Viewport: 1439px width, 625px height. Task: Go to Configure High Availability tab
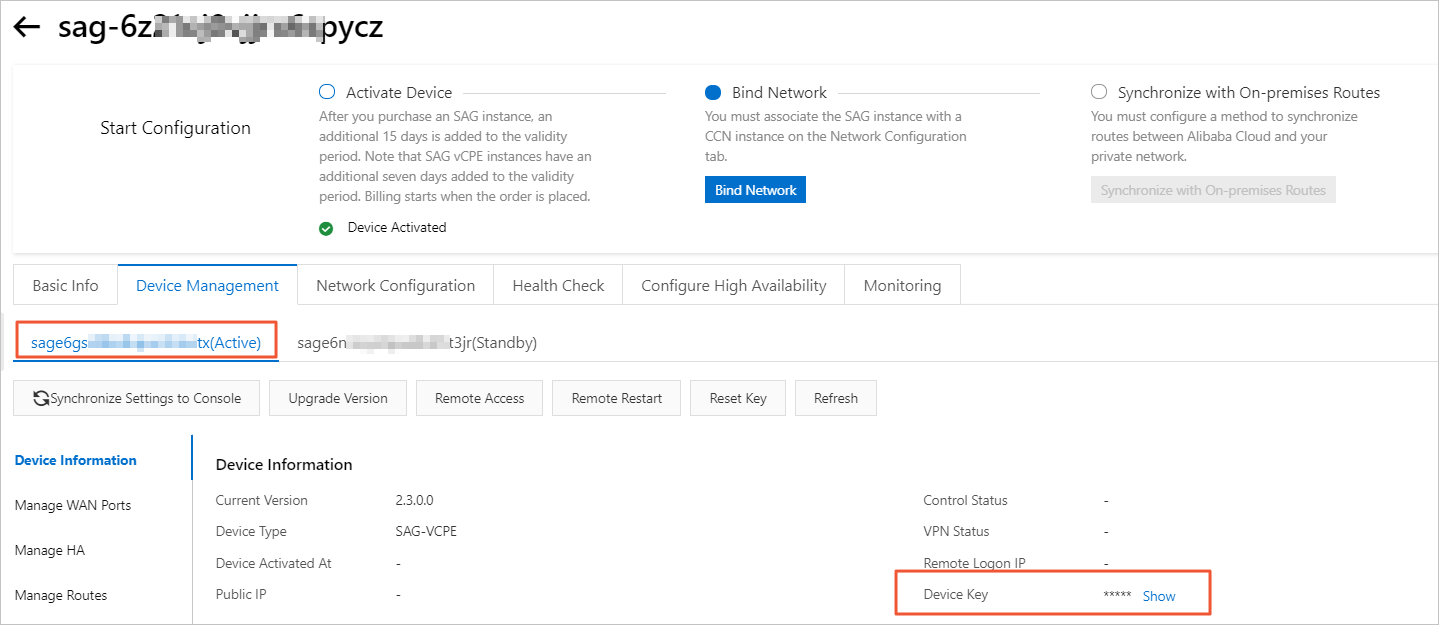point(733,285)
